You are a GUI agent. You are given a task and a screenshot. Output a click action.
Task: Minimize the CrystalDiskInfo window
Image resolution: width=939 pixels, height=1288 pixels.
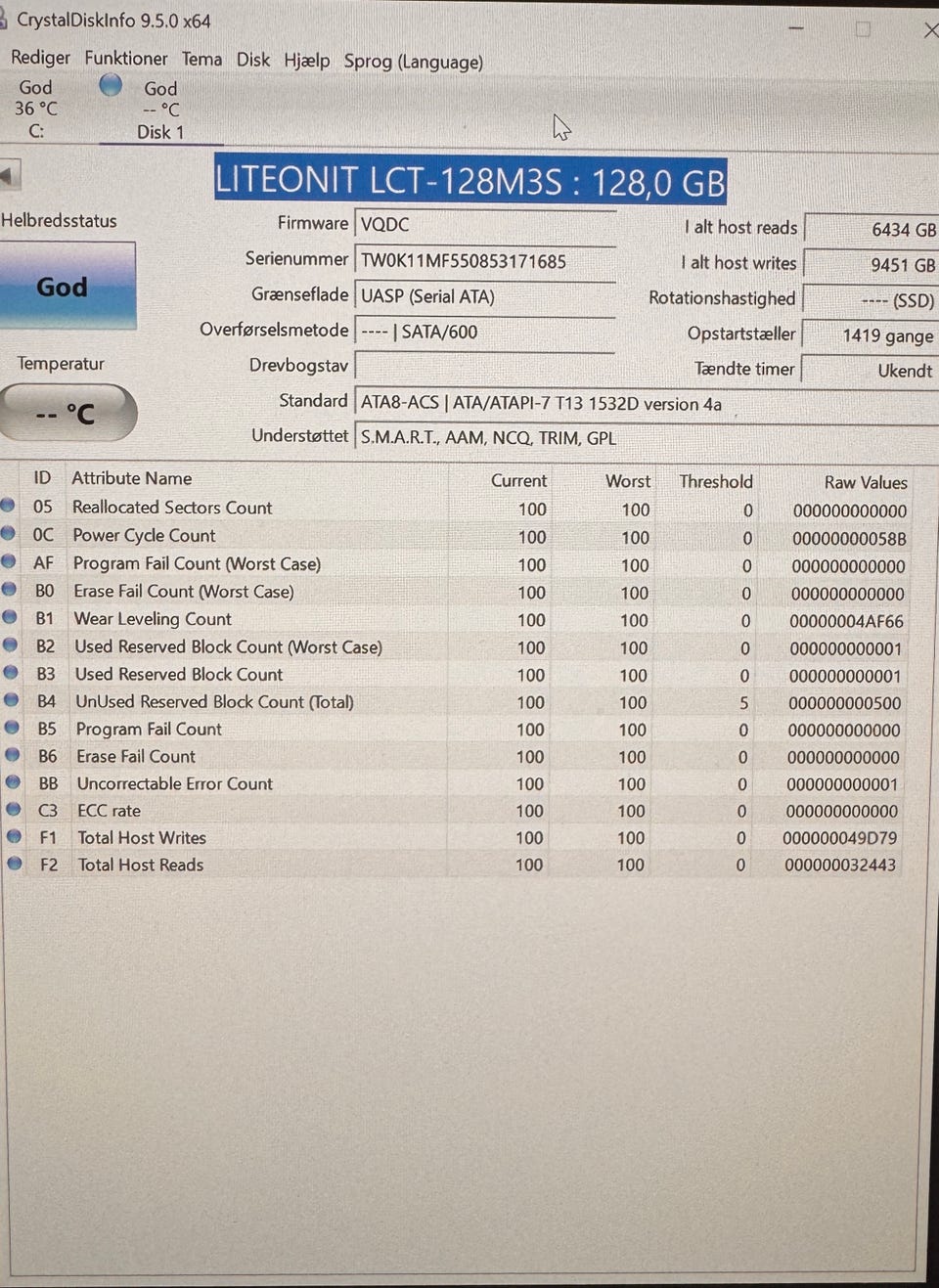pos(796,27)
